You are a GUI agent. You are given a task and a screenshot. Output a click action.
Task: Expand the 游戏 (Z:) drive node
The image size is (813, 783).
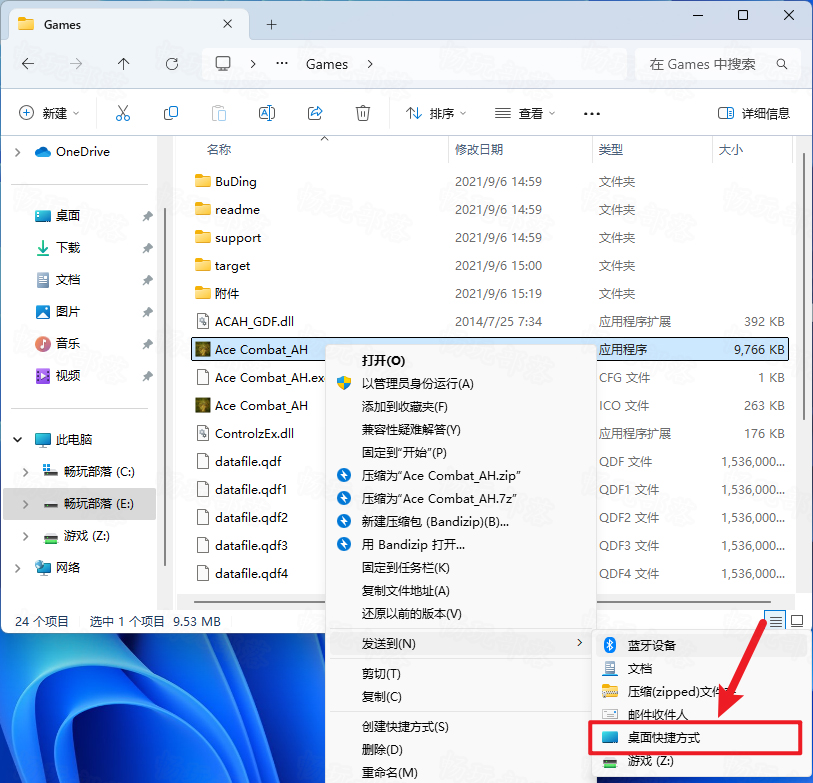click(x=25, y=536)
